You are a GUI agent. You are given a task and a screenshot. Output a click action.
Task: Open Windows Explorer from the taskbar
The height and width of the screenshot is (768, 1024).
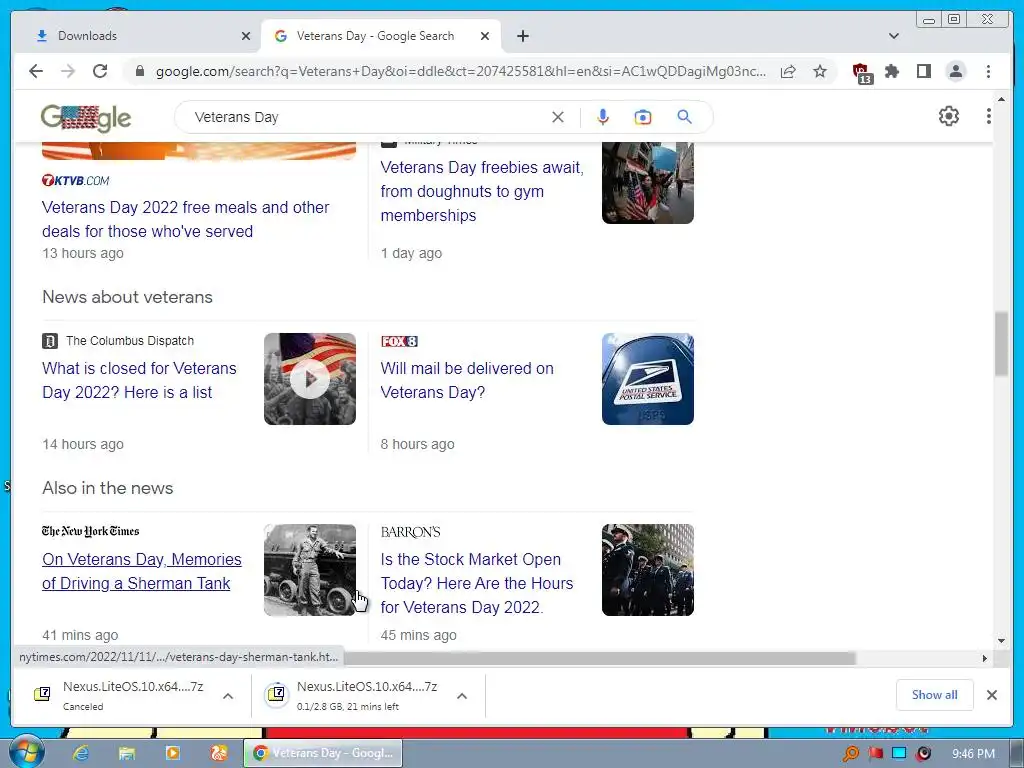point(127,753)
